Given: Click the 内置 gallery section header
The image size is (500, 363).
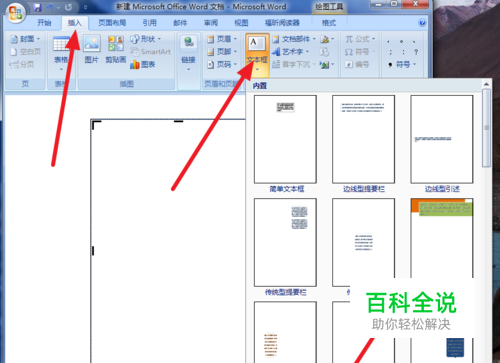Looking at the screenshot, I should pos(259,86).
